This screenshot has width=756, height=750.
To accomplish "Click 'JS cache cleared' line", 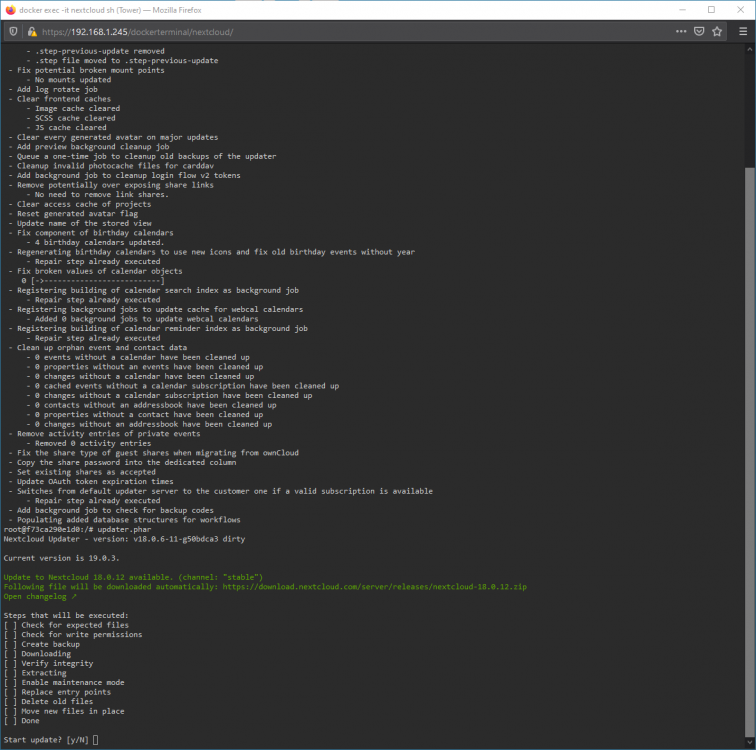I will (70, 127).
